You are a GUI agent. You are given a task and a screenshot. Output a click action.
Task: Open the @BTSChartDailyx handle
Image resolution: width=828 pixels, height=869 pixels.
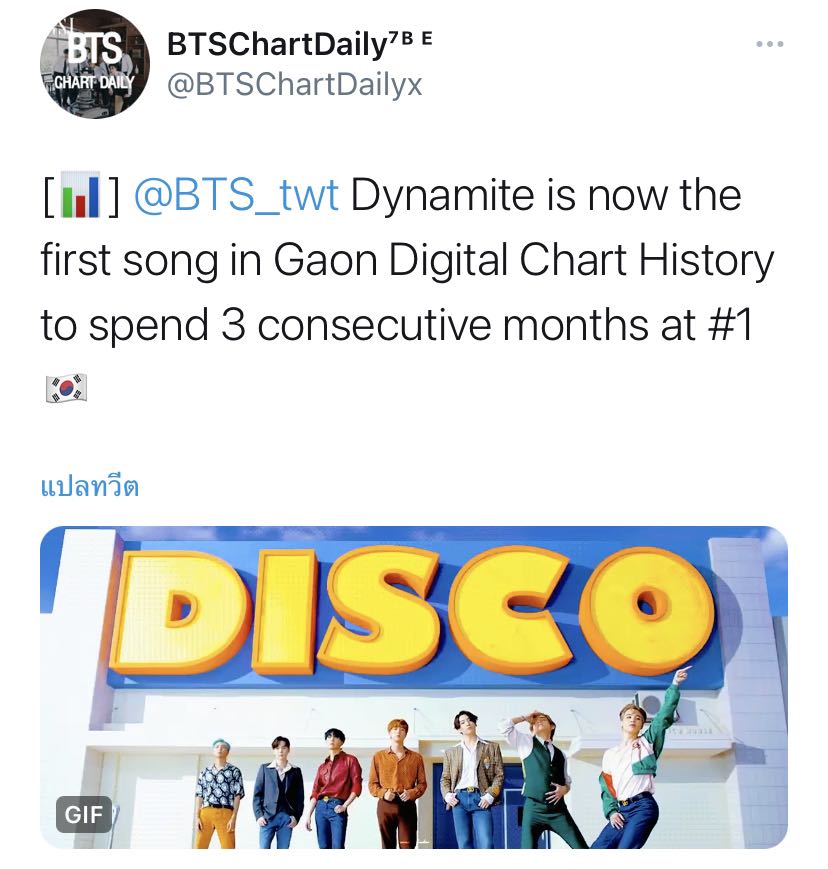(294, 85)
